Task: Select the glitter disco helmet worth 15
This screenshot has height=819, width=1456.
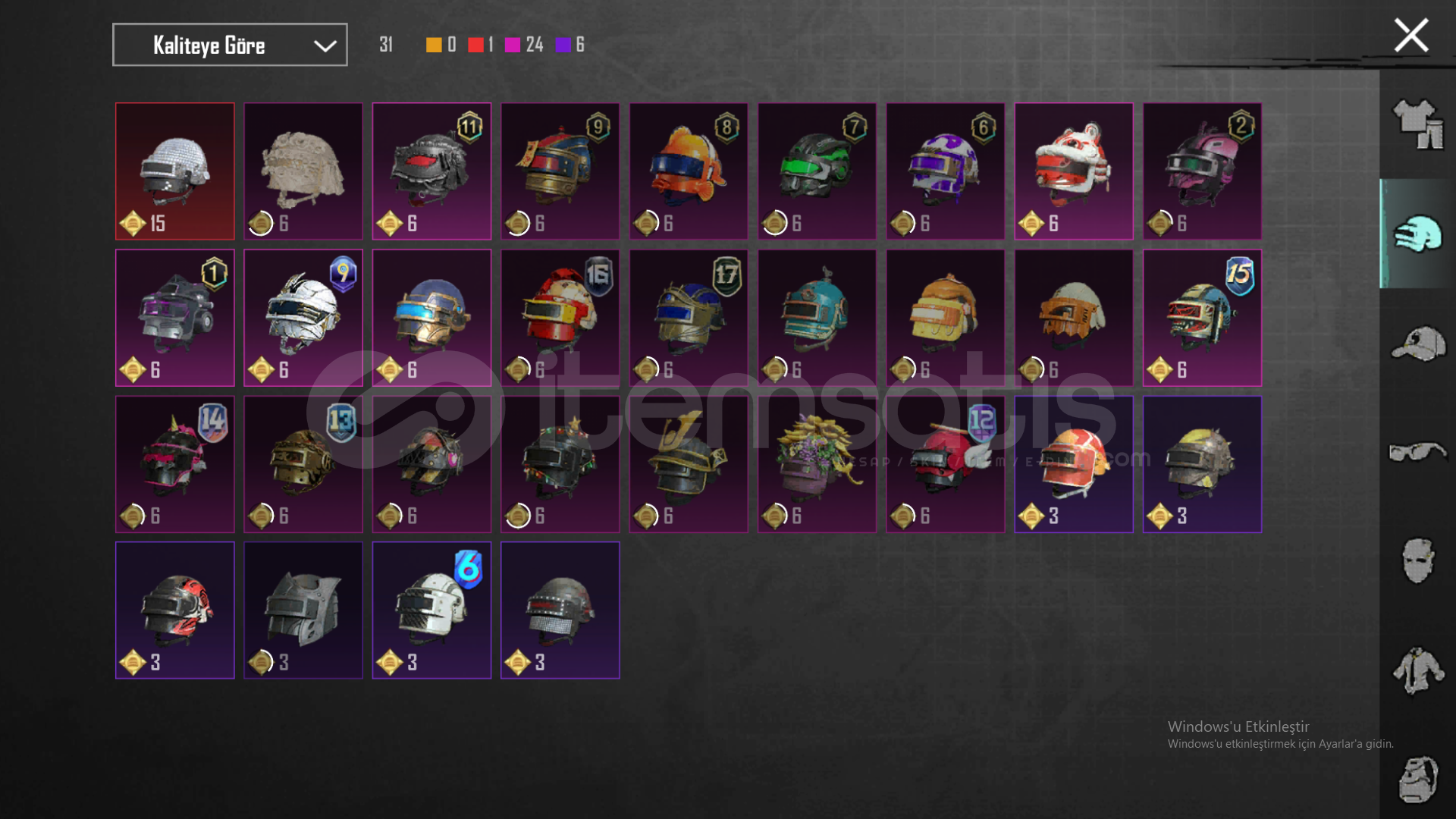Action: pyautogui.click(x=175, y=171)
